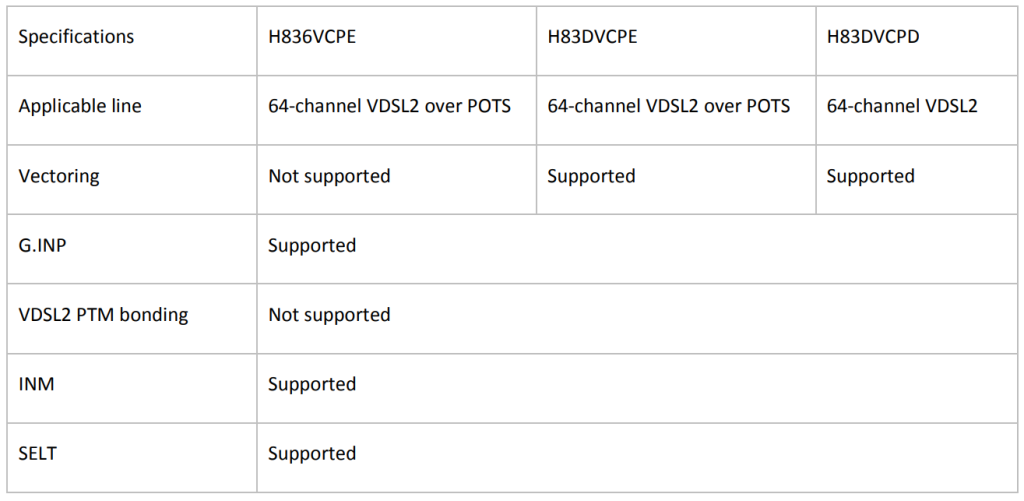Select the H83DVCPE column header
Screen dimensions: 1024x501
click(592, 37)
